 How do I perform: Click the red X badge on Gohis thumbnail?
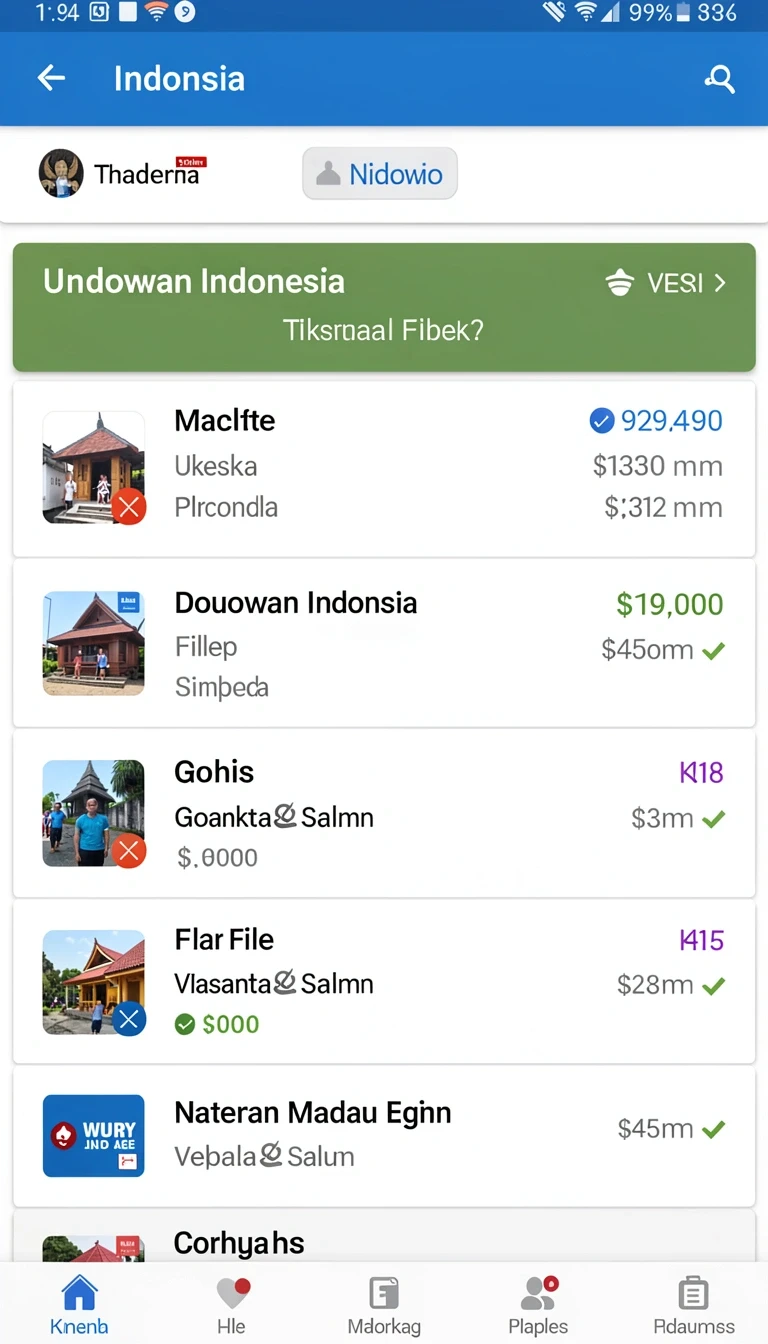(x=128, y=851)
